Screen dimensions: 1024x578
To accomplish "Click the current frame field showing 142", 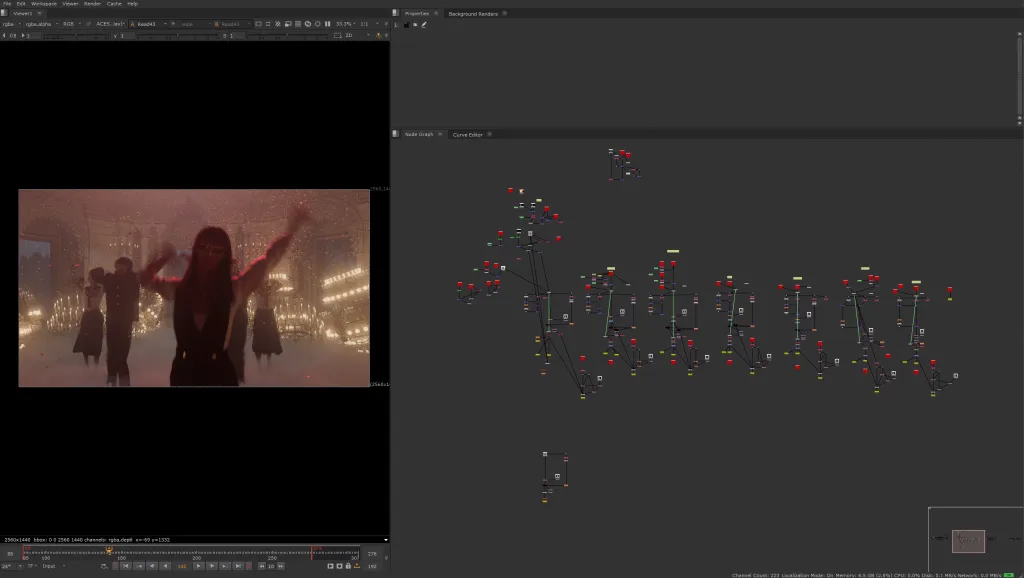I will point(182,566).
